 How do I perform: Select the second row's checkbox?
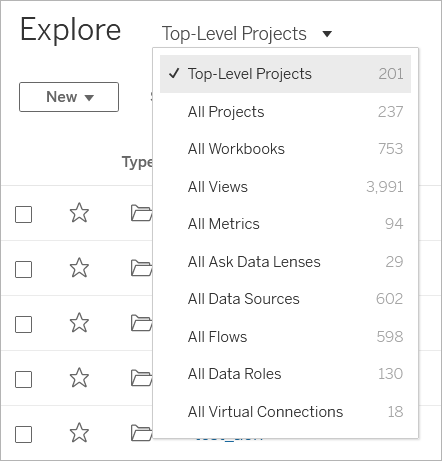click(x=24, y=269)
